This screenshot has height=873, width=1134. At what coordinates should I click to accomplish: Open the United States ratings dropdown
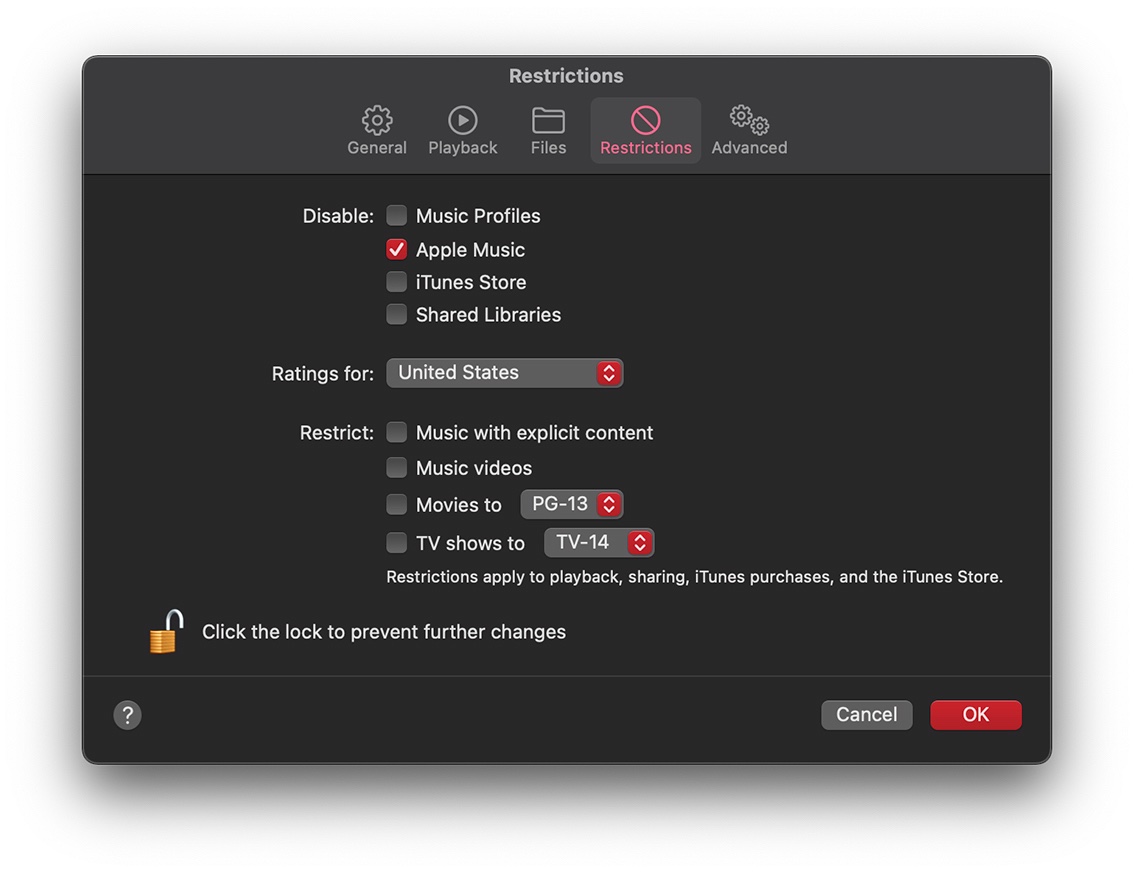point(505,373)
